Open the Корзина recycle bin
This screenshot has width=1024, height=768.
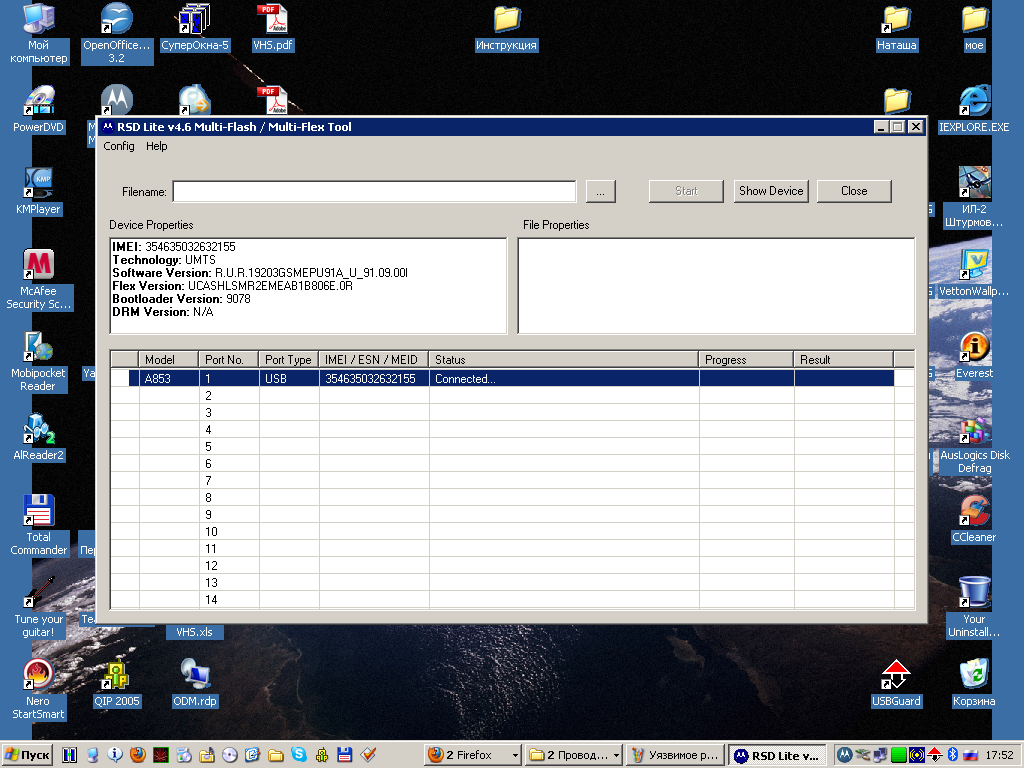point(974,684)
